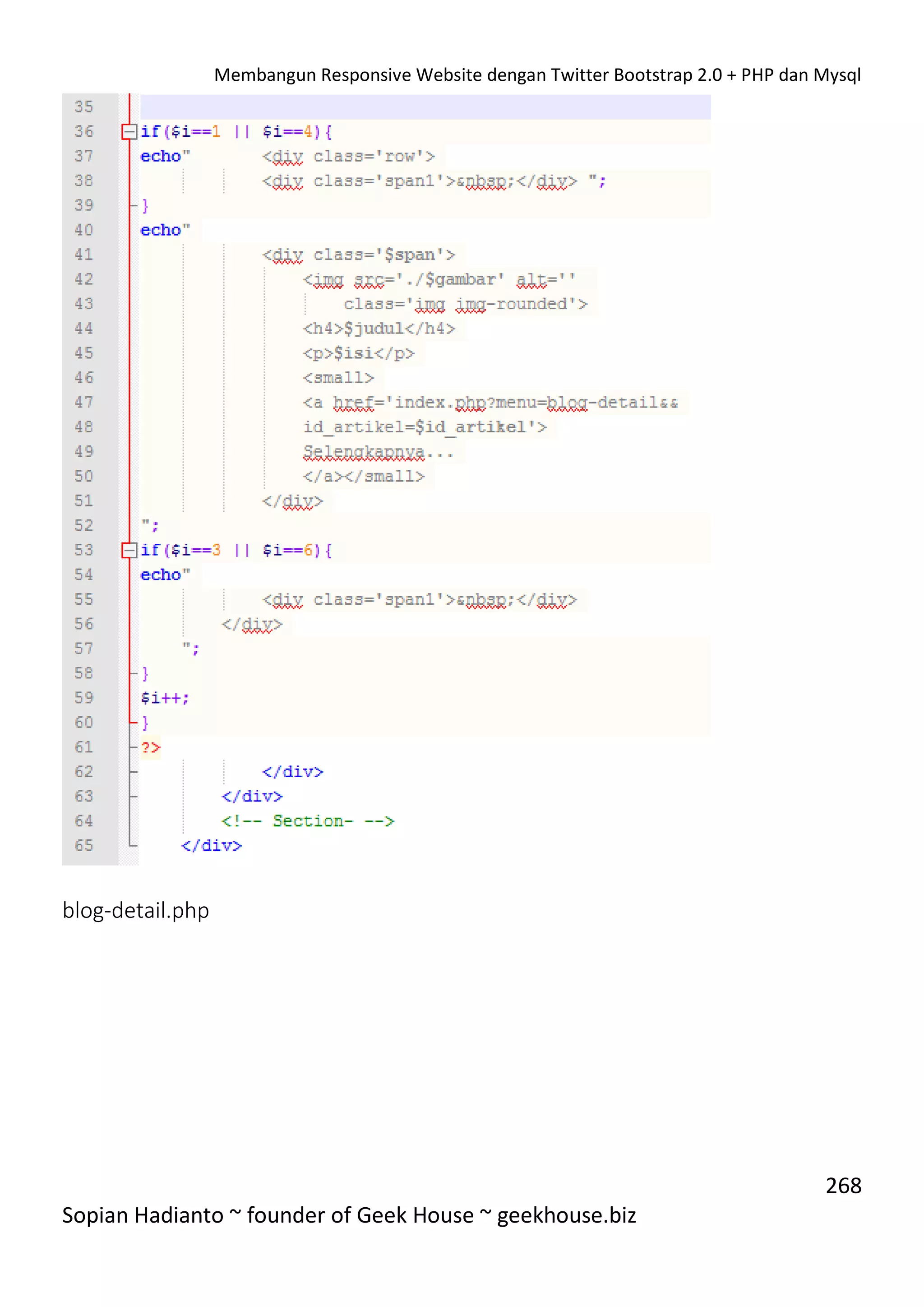Click the page number 268
Screen dimensions: 924x1307
[843, 1186]
